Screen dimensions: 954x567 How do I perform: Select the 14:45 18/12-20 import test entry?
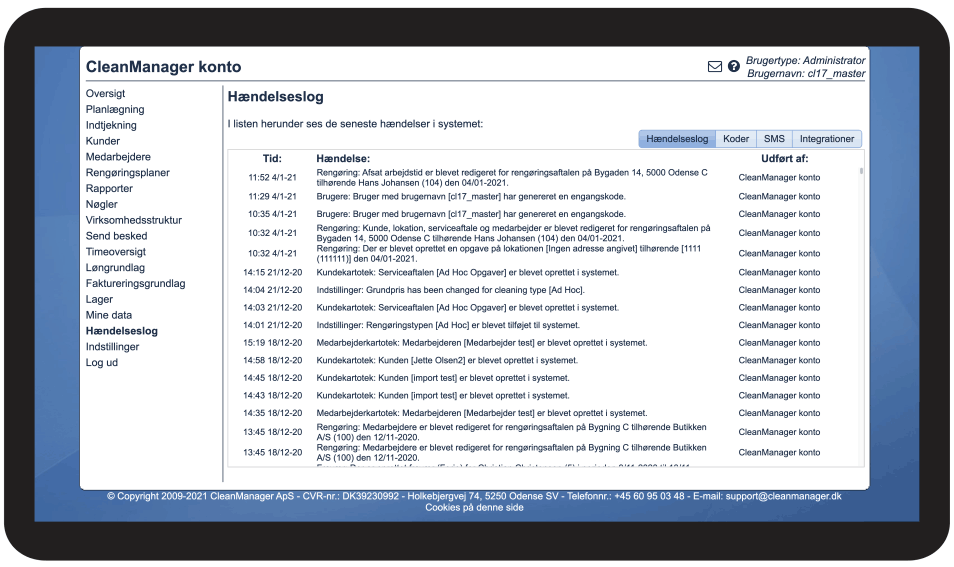tap(443, 378)
